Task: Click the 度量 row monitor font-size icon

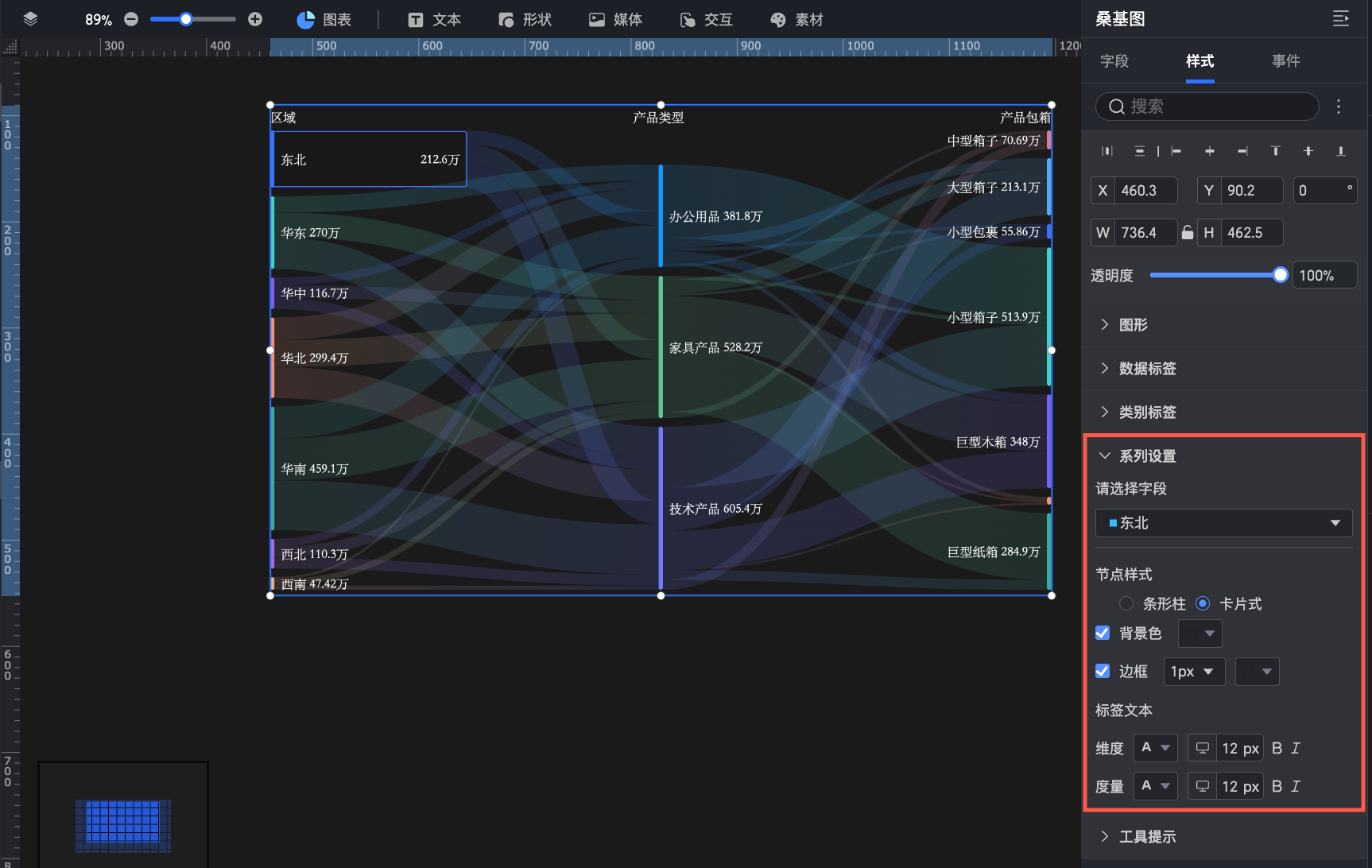Action: tap(1203, 786)
